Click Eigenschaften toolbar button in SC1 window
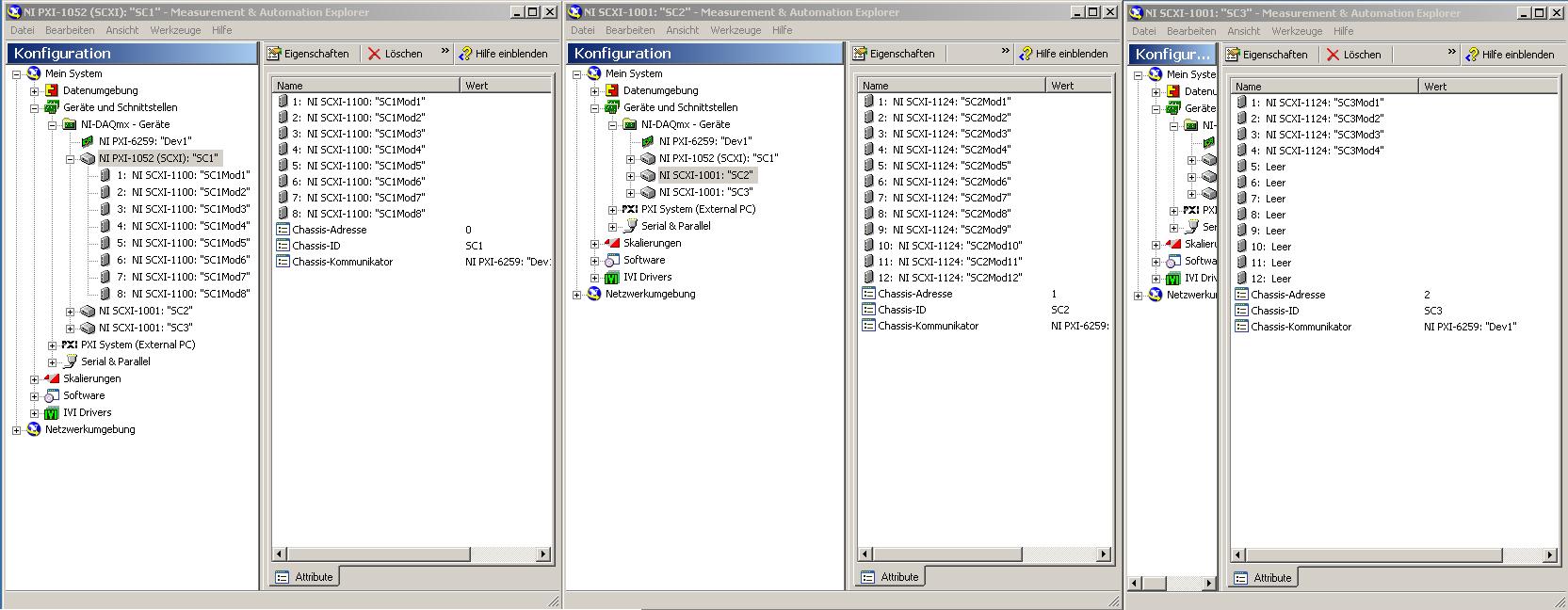The image size is (1568, 610). click(309, 54)
